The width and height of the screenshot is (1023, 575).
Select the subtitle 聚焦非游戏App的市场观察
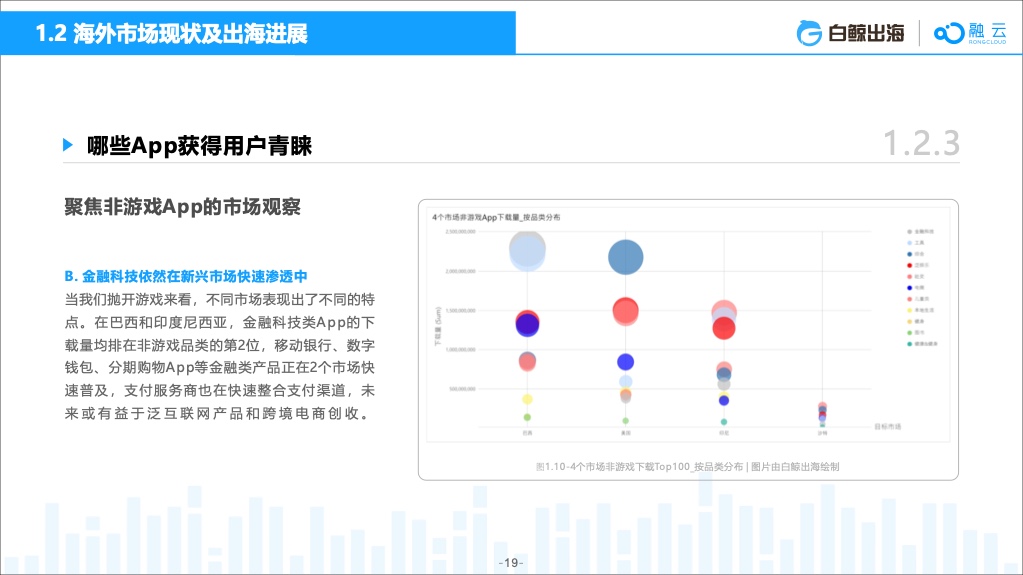[x=183, y=207]
